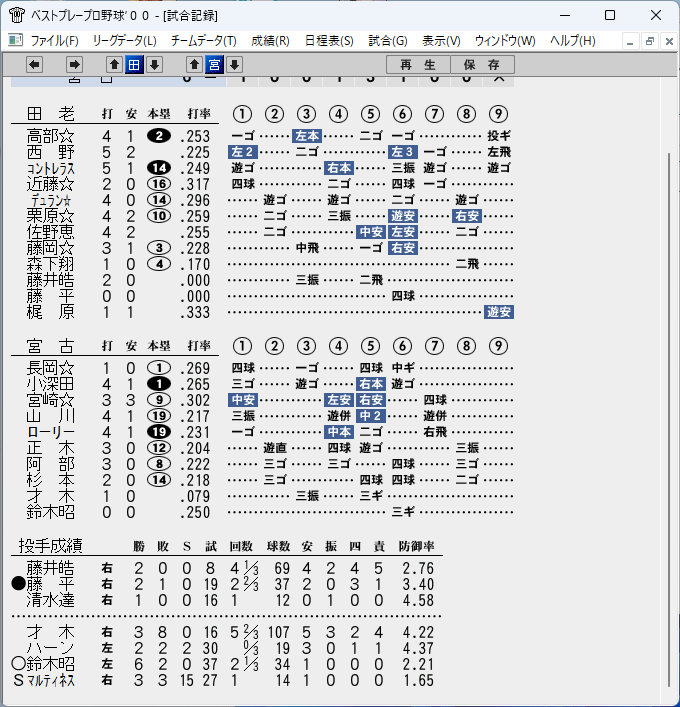This screenshot has width=680, height=707.
Task: Open the リーグデータ(L) menu
Action: [124, 41]
